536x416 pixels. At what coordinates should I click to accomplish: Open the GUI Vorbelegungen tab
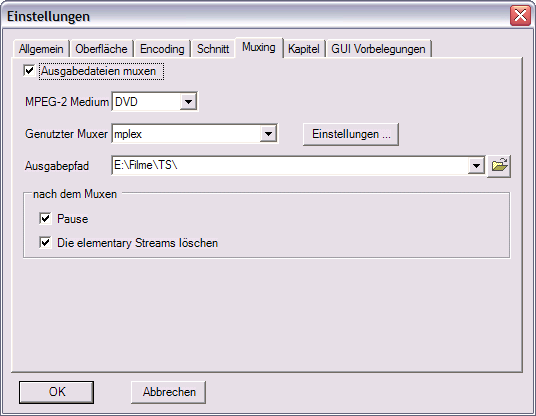[x=378, y=49]
